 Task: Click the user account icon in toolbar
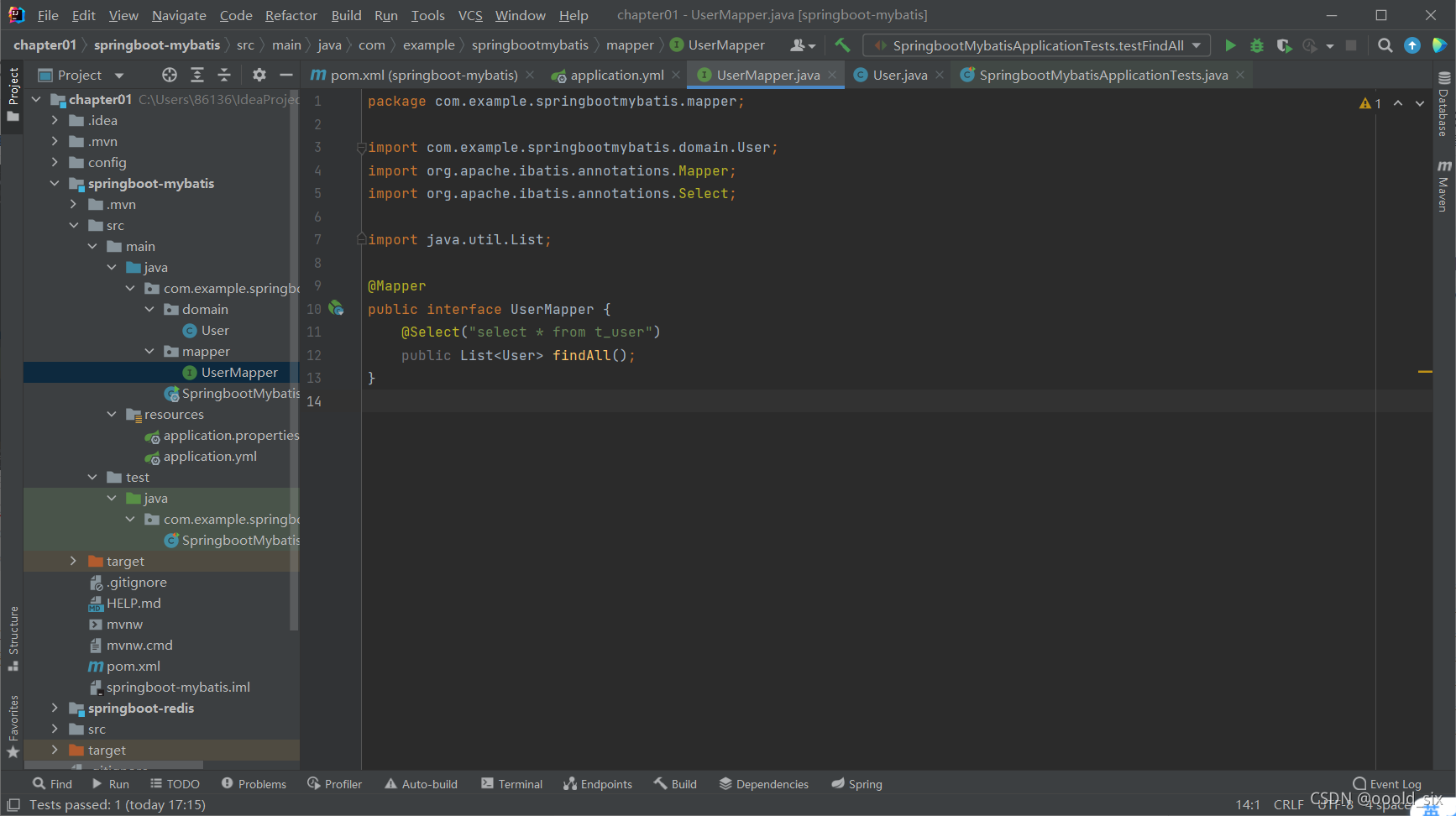click(803, 45)
